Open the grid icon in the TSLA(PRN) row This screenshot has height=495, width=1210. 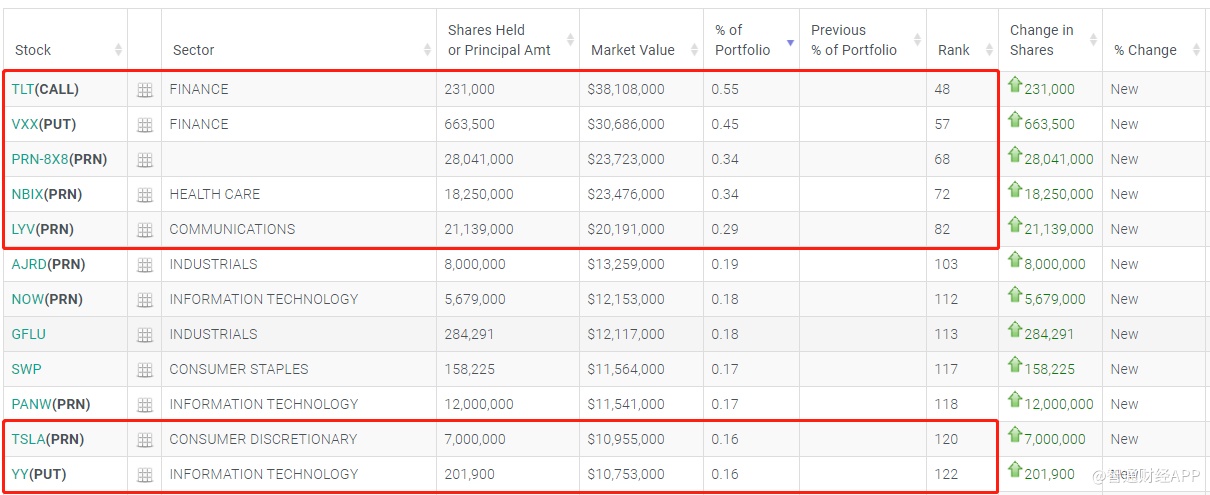pyautogui.click(x=145, y=440)
